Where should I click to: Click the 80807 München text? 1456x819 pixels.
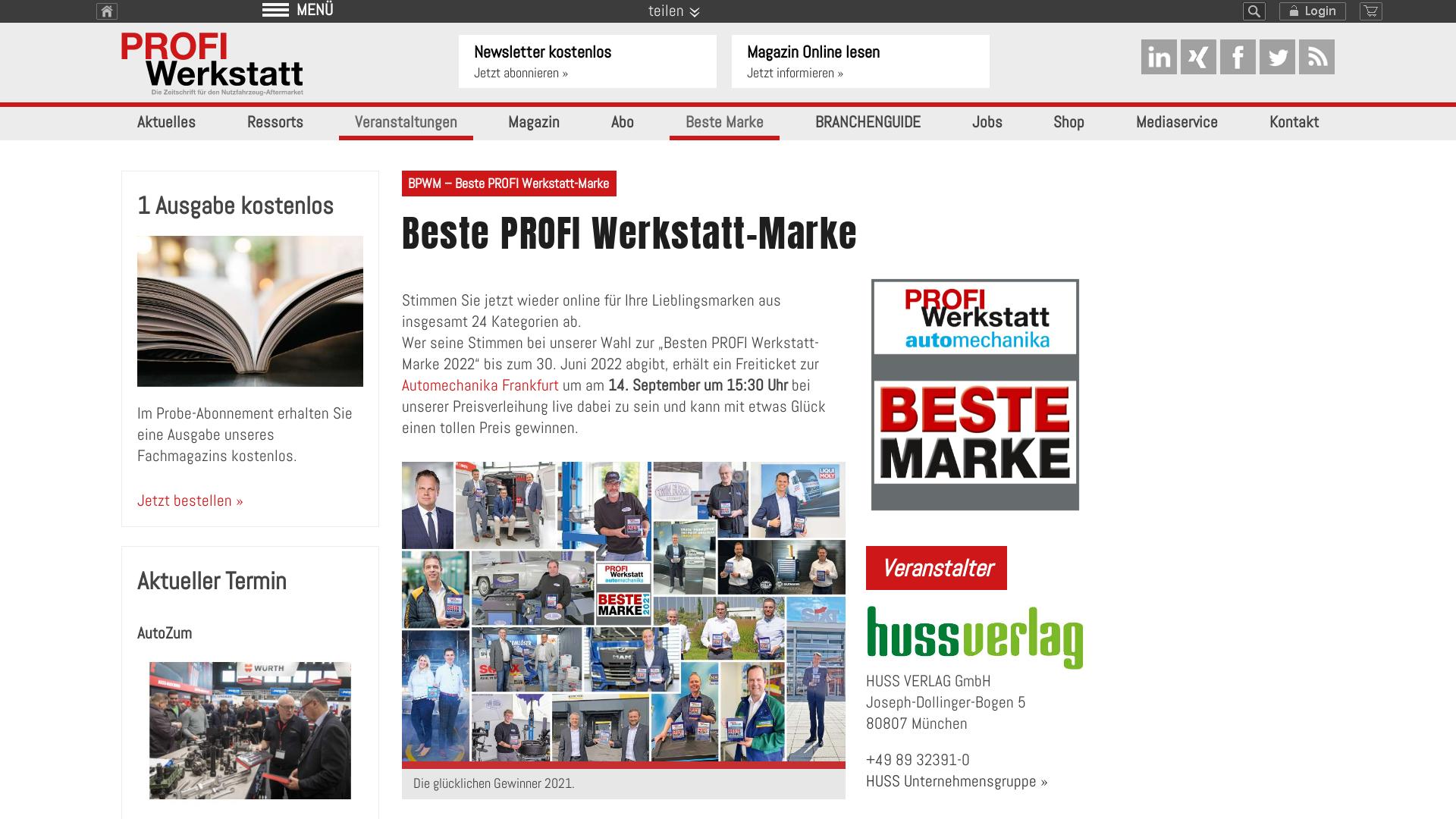(917, 723)
